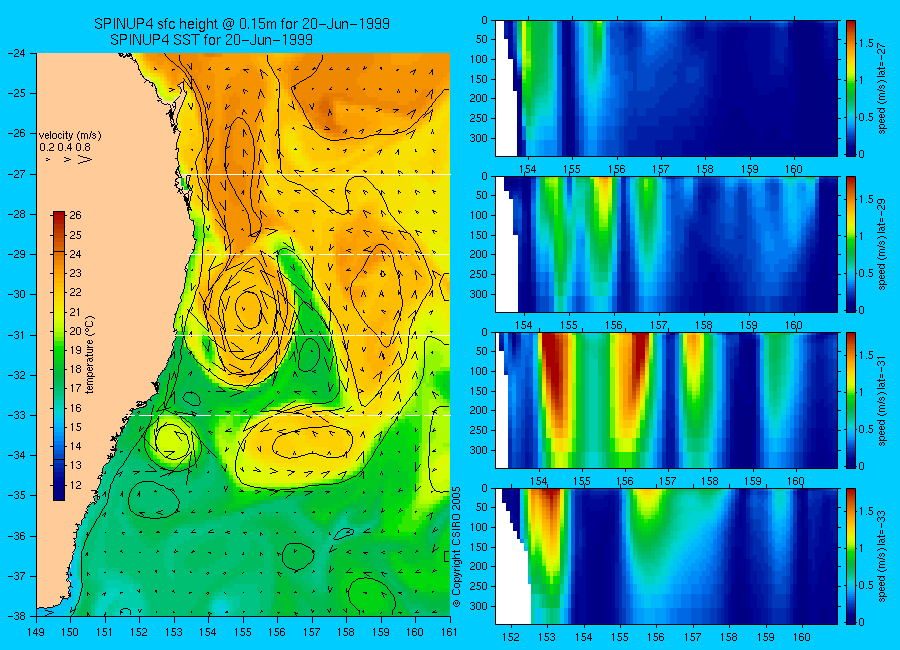Select the "© Copyright CSIRO 2005" vertical text
Image resolution: width=900 pixels, height=650 pixels.
[457, 547]
